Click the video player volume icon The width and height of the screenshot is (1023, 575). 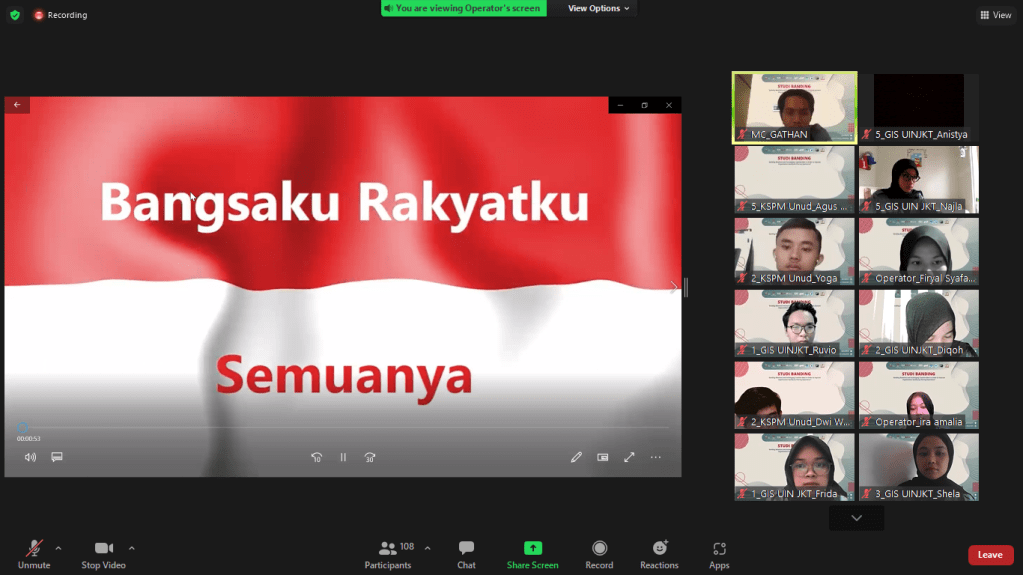click(30, 457)
